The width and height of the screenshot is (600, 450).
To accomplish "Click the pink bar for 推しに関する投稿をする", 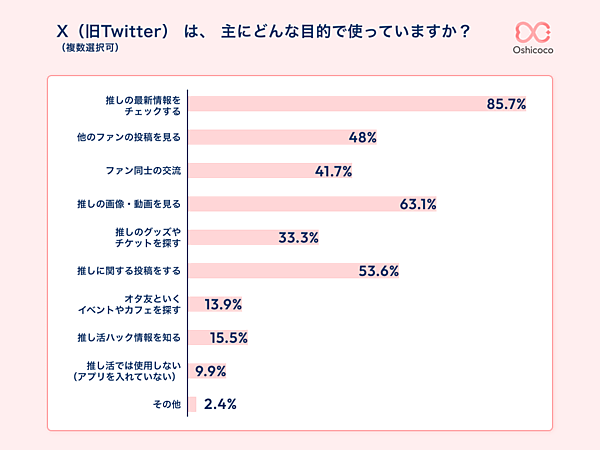I will [x=272, y=270].
